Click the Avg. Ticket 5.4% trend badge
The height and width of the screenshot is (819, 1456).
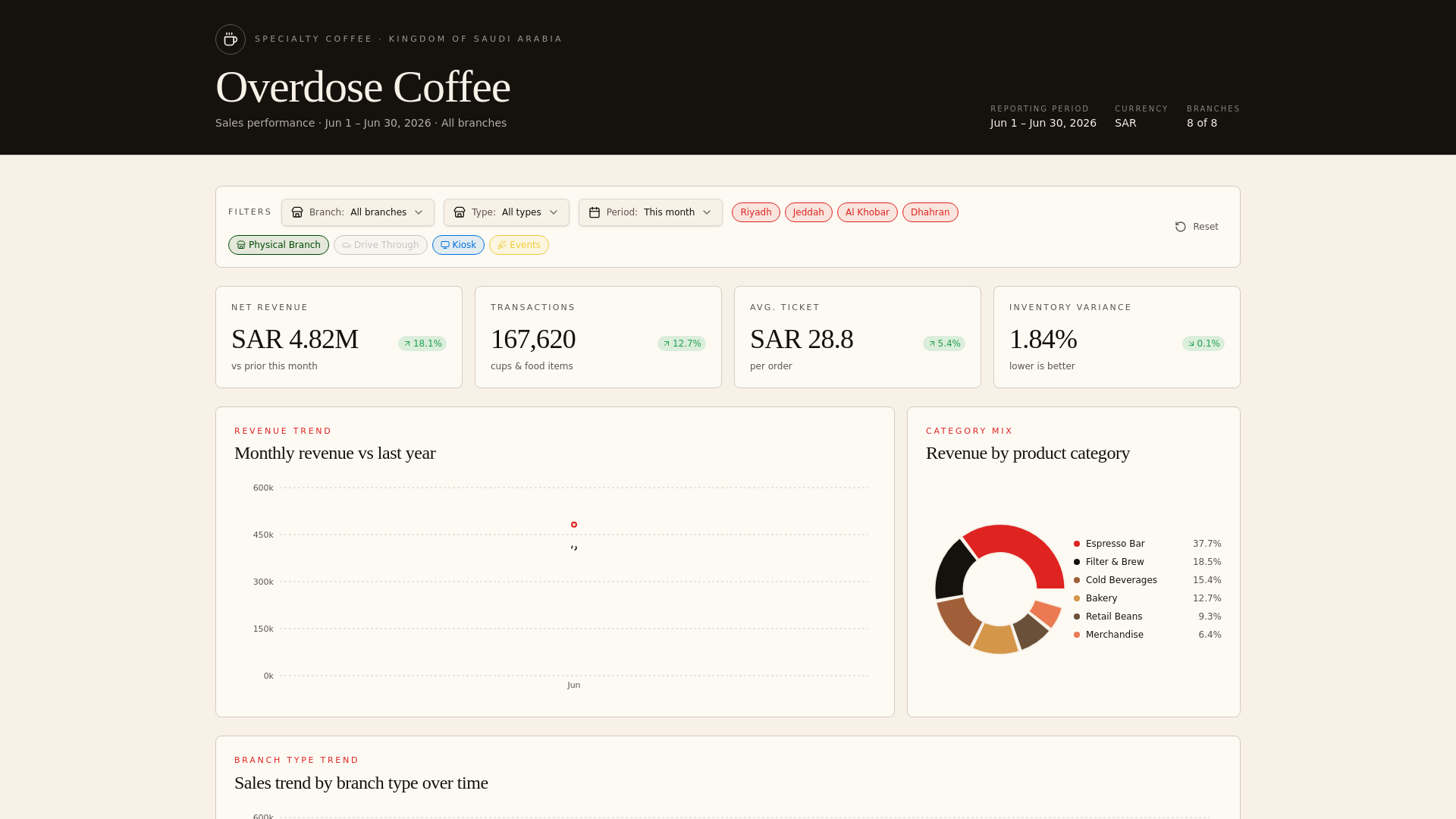pyautogui.click(x=944, y=344)
